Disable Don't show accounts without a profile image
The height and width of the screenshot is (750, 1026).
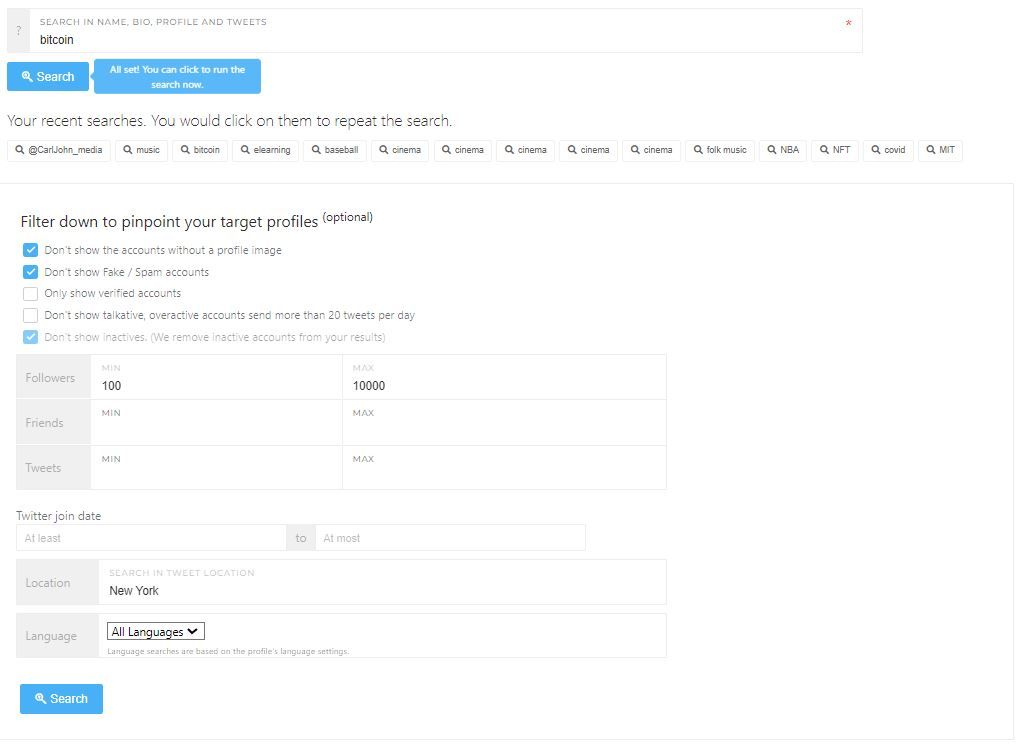point(31,250)
